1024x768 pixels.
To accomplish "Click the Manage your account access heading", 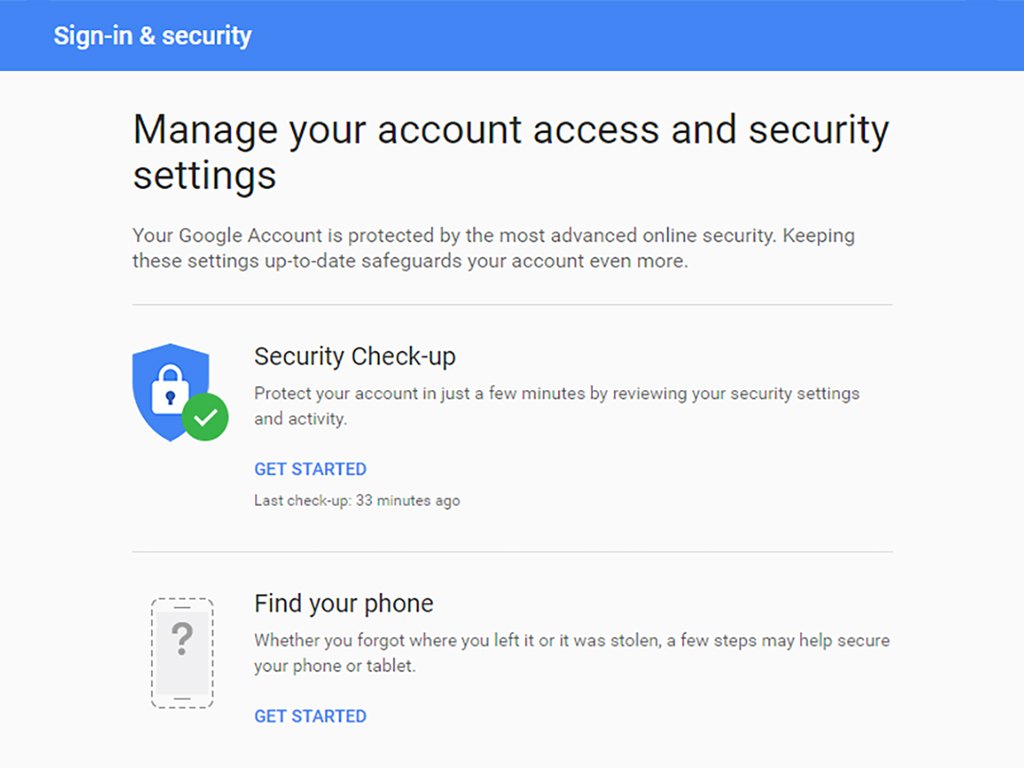I will pos(510,150).
